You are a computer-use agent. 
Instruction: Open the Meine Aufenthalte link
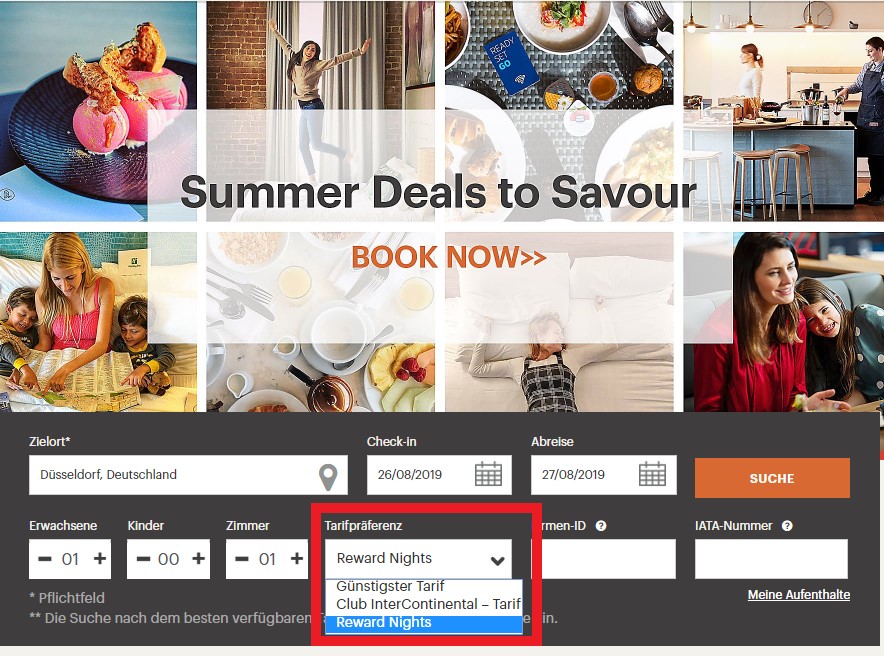(798, 595)
